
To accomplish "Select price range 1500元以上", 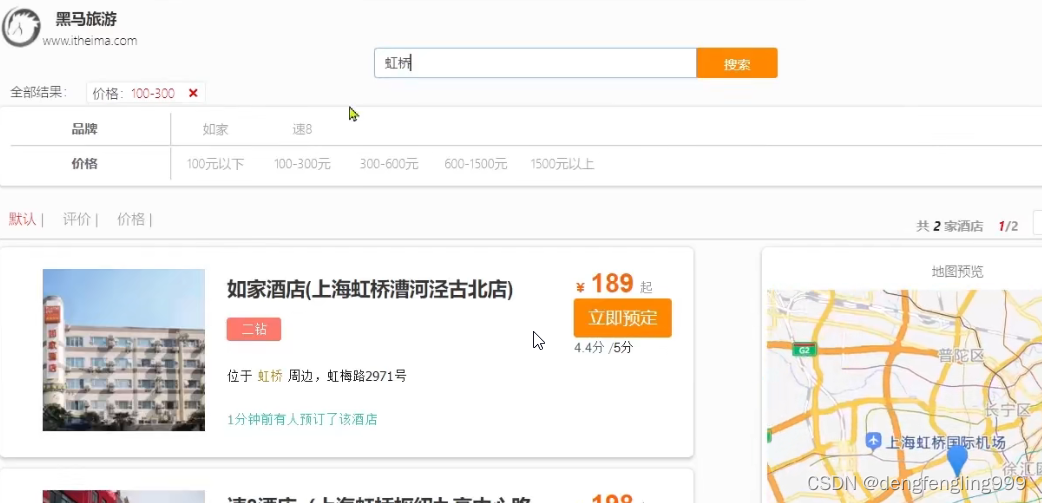I will click(562, 164).
